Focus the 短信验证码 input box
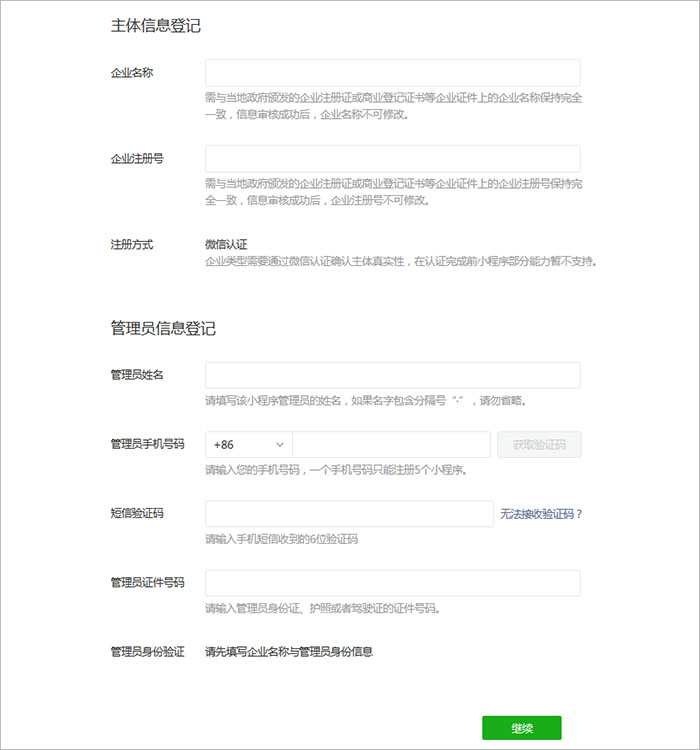The width and height of the screenshot is (700, 750). click(x=349, y=514)
